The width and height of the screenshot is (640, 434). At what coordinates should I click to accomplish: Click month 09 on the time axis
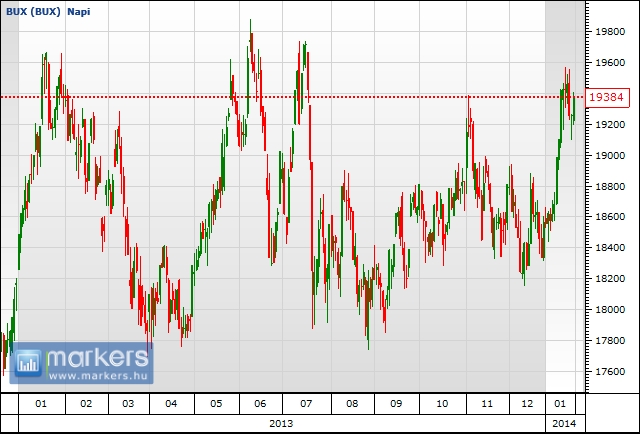pos(396,404)
